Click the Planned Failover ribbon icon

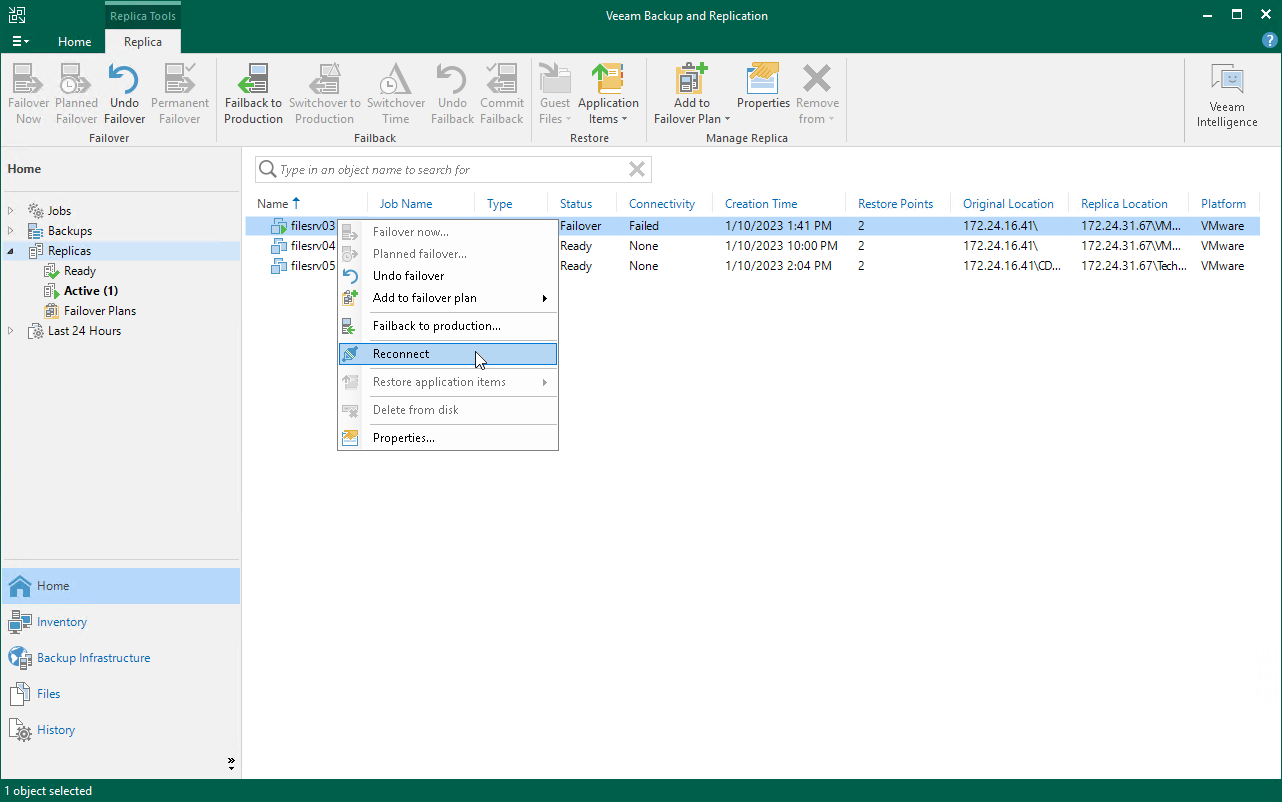click(x=76, y=95)
